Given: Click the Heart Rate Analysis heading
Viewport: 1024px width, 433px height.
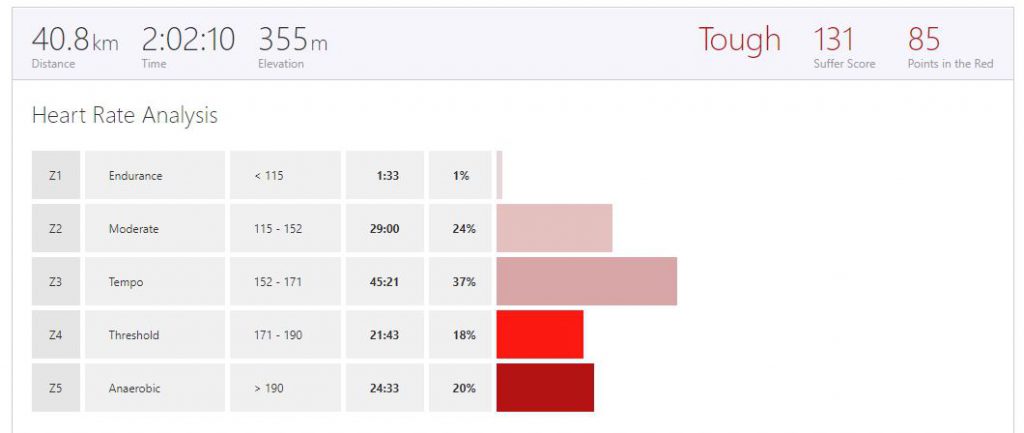Looking at the screenshot, I should point(124,115).
